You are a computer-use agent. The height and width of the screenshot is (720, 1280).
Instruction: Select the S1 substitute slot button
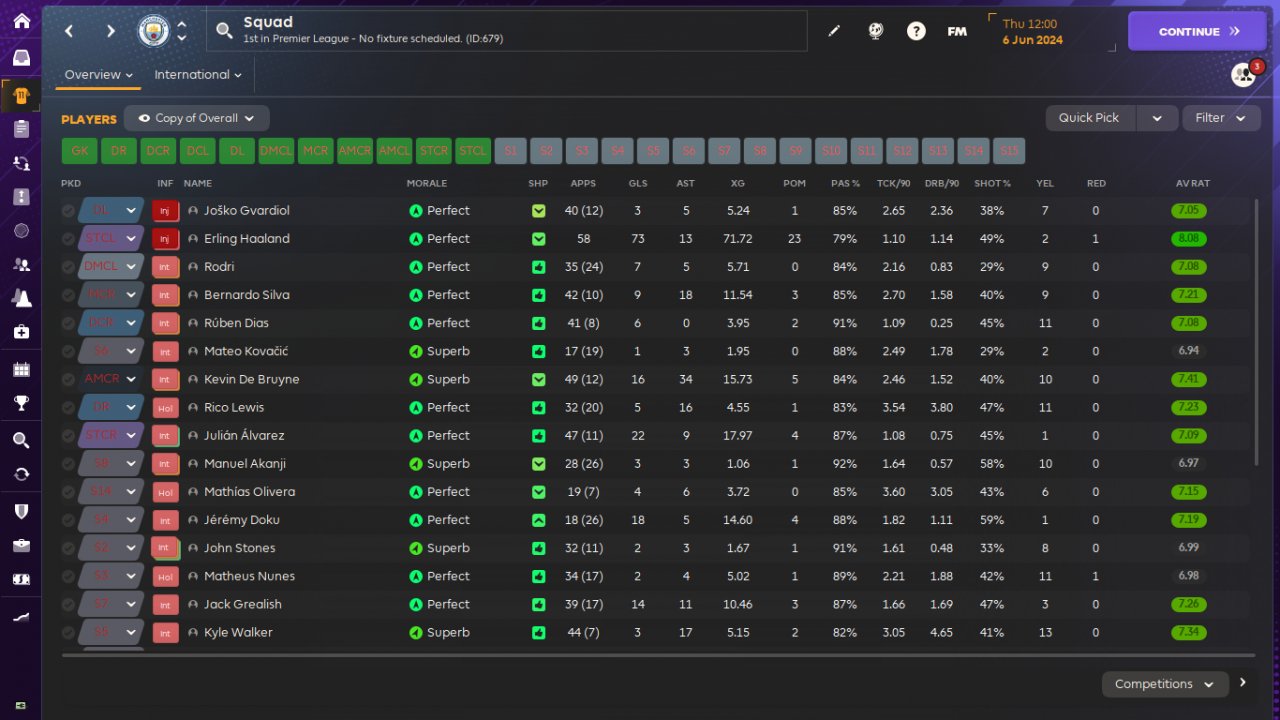click(x=510, y=151)
